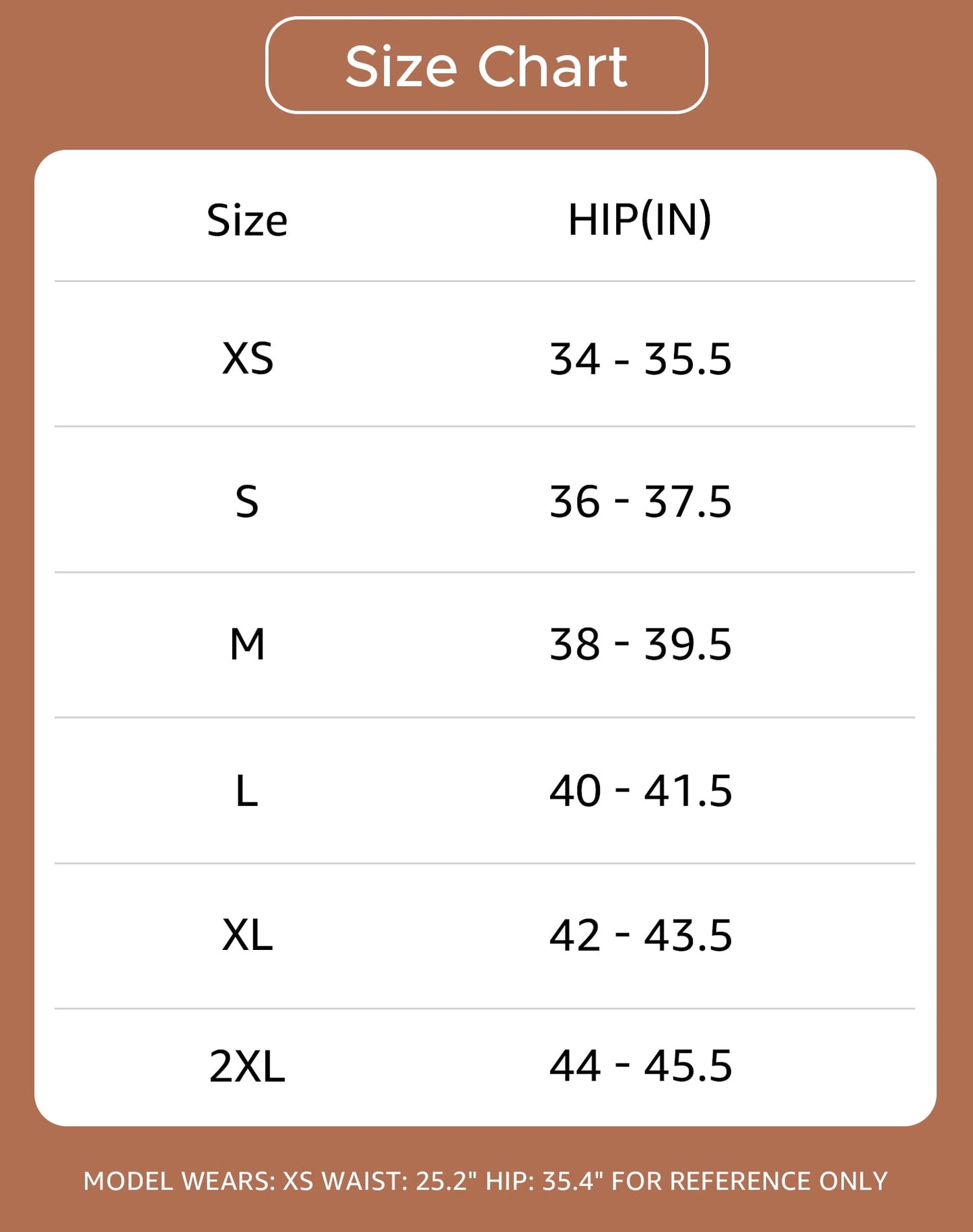This screenshot has height=1232, width=973.
Task: Select the XS size label
Action: click(x=248, y=358)
